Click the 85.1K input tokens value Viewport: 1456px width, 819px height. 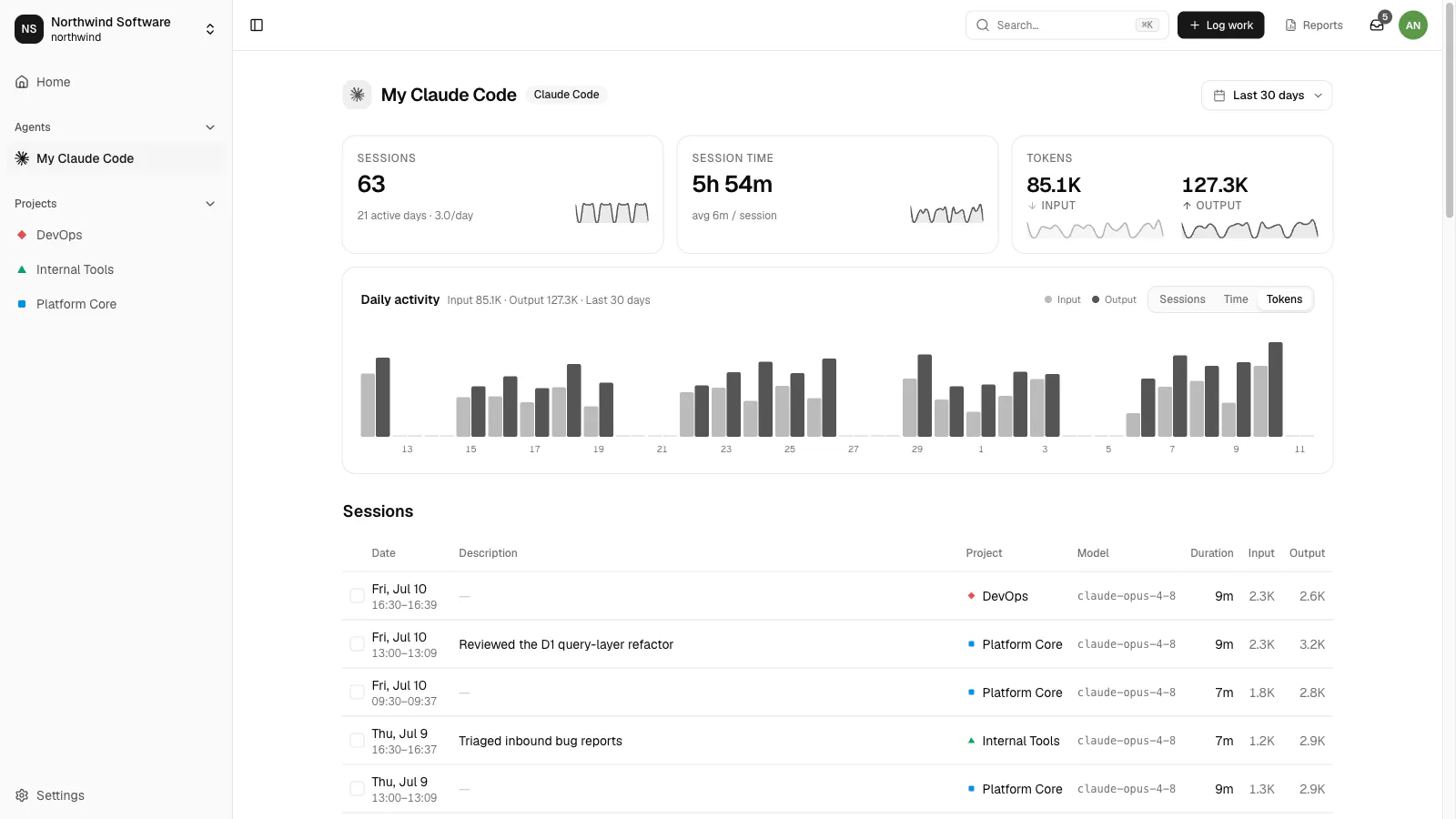click(x=1054, y=185)
